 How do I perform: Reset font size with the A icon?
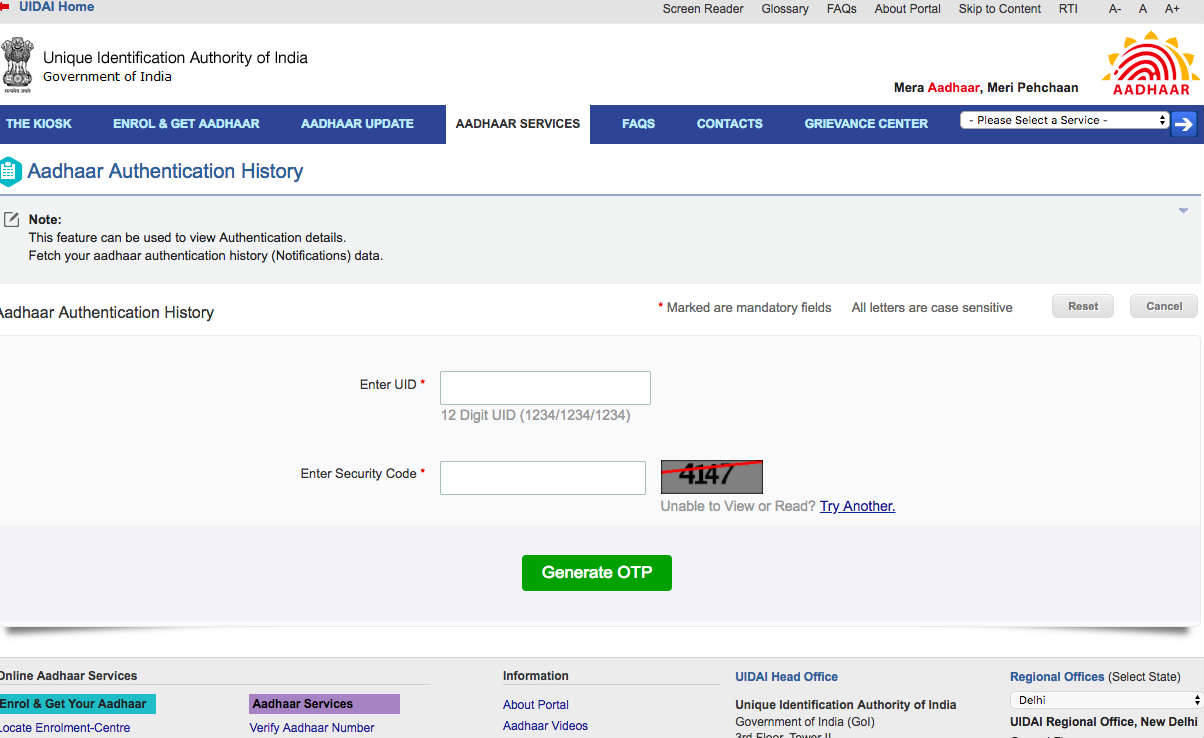pos(1142,8)
